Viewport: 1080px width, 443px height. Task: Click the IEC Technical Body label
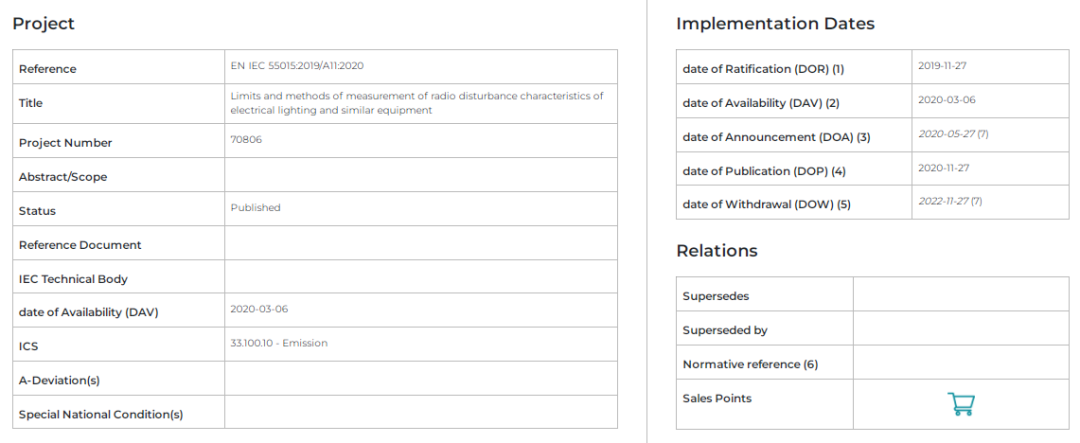pos(73,279)
